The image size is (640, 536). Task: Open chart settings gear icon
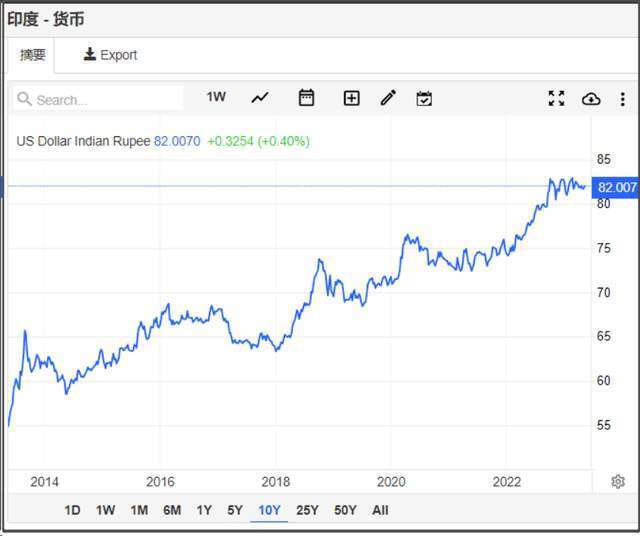coord(618,482)
